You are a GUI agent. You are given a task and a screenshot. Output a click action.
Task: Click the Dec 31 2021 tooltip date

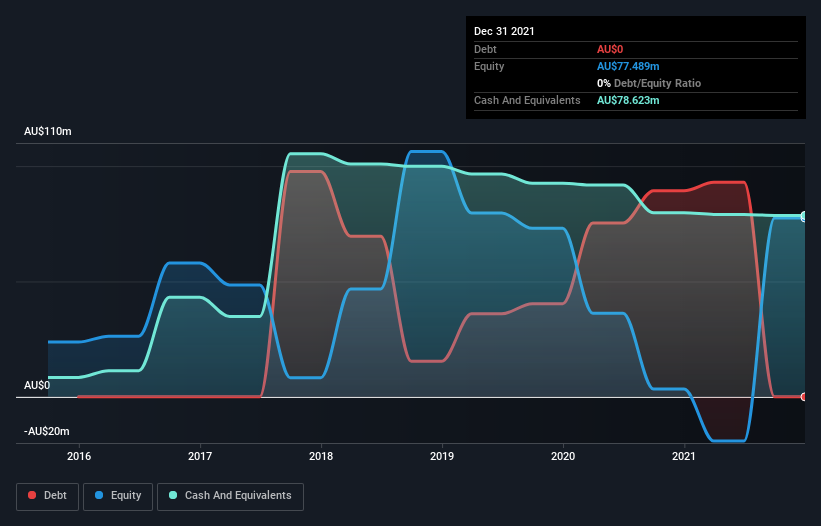click(x=504, y=31)
